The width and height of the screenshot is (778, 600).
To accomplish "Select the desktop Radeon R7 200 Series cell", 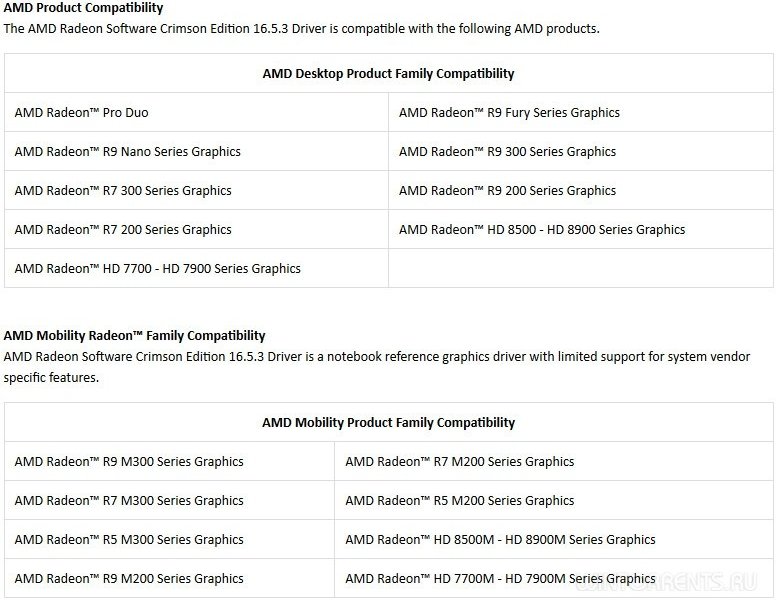I will (x=123, y=230).
